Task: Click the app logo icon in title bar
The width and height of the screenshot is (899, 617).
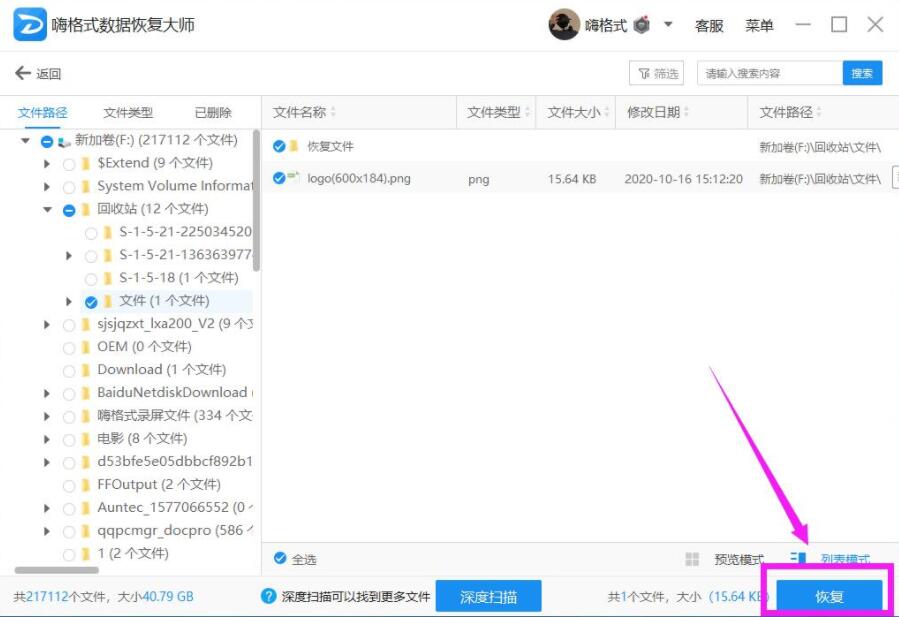Action: point(30,25)
